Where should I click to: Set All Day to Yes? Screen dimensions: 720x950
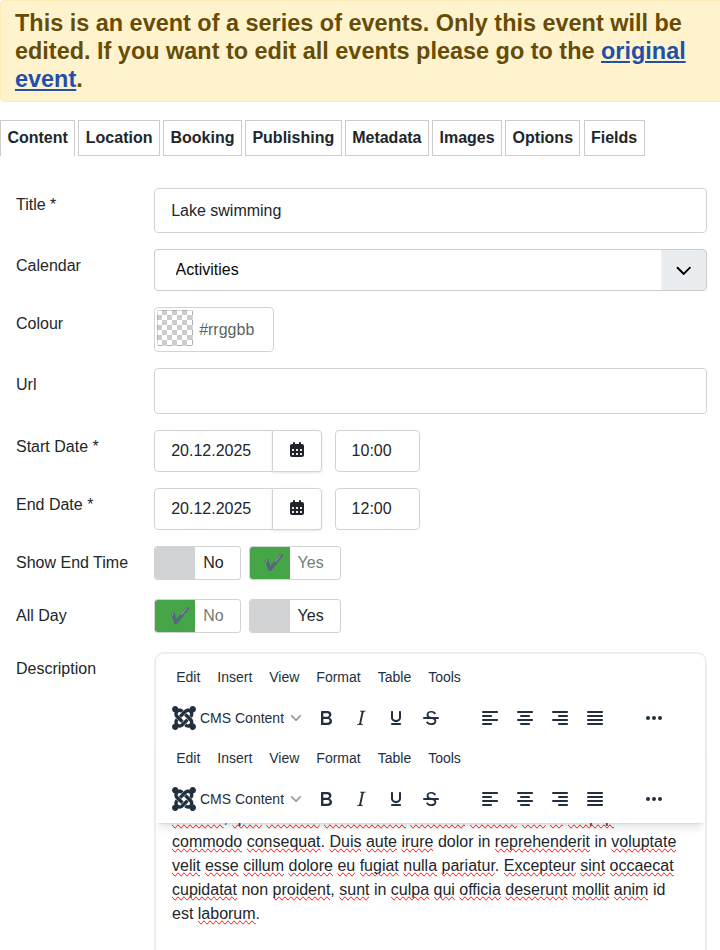pos(295,616)
